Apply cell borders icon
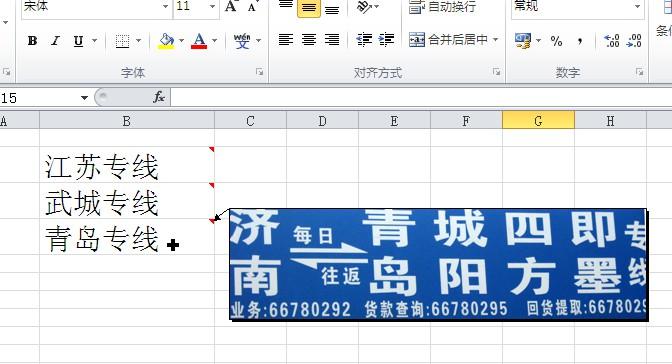Screen dimensions: 672x364 coord(122,41)
